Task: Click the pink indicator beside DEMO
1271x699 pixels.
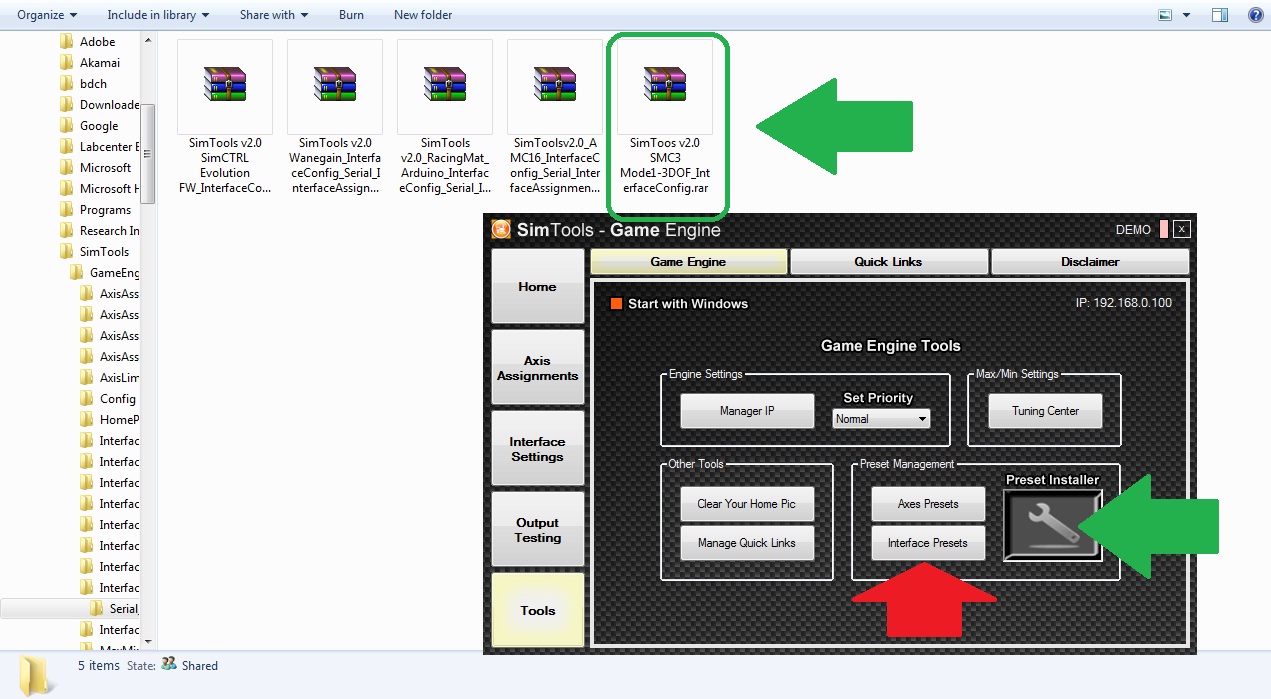Action: pos(1164,229)
